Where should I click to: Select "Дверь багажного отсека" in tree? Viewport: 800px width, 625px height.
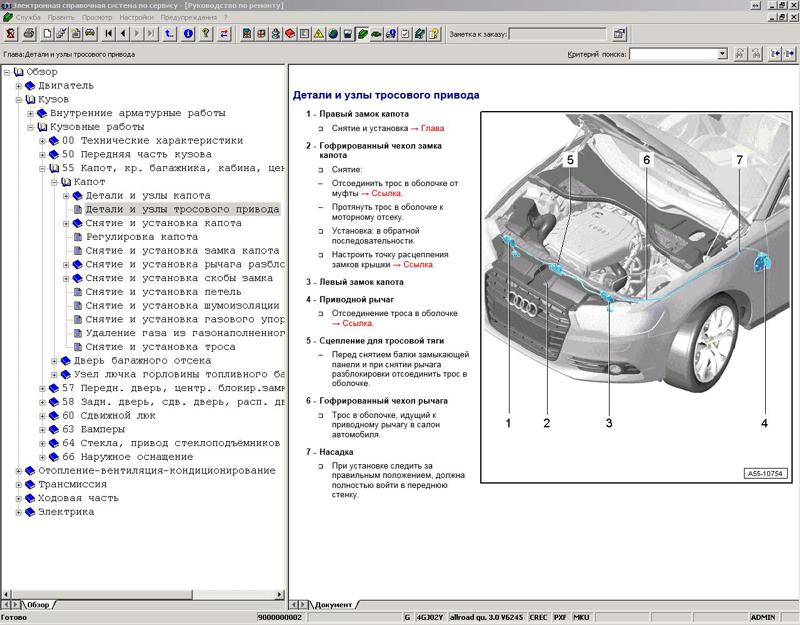pos(142,361)
